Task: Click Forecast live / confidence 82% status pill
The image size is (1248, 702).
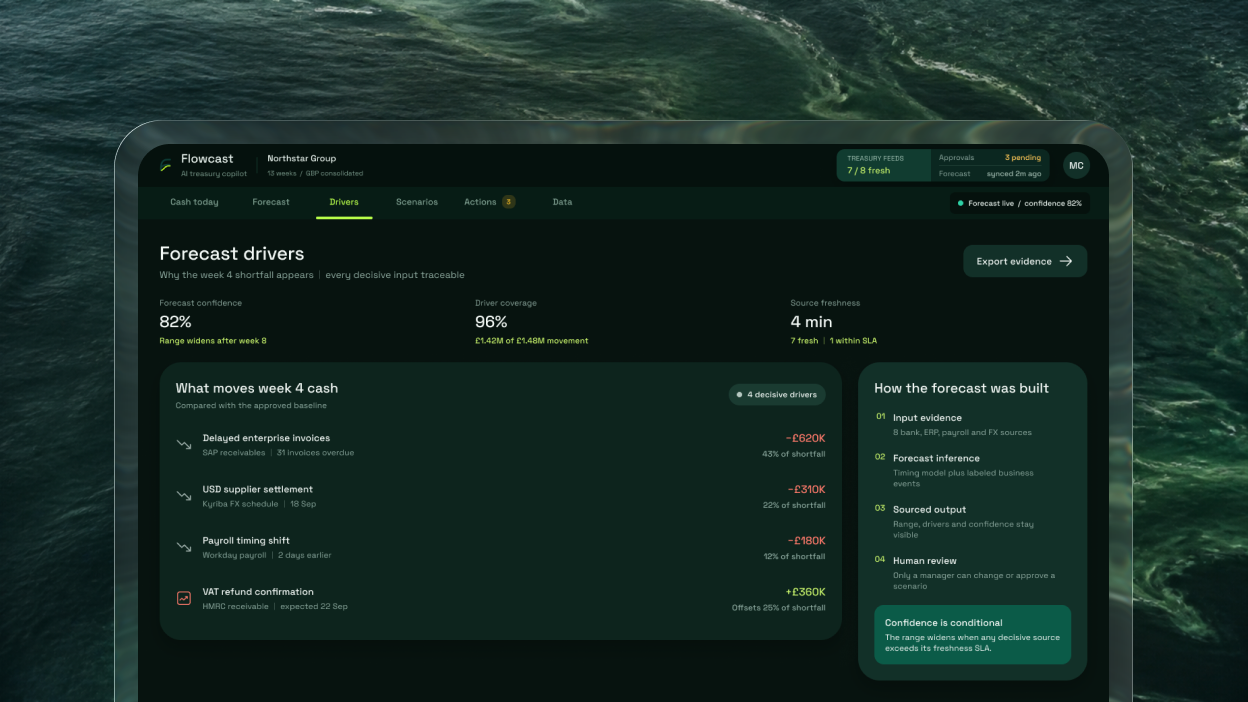Action: [1019, 203]
